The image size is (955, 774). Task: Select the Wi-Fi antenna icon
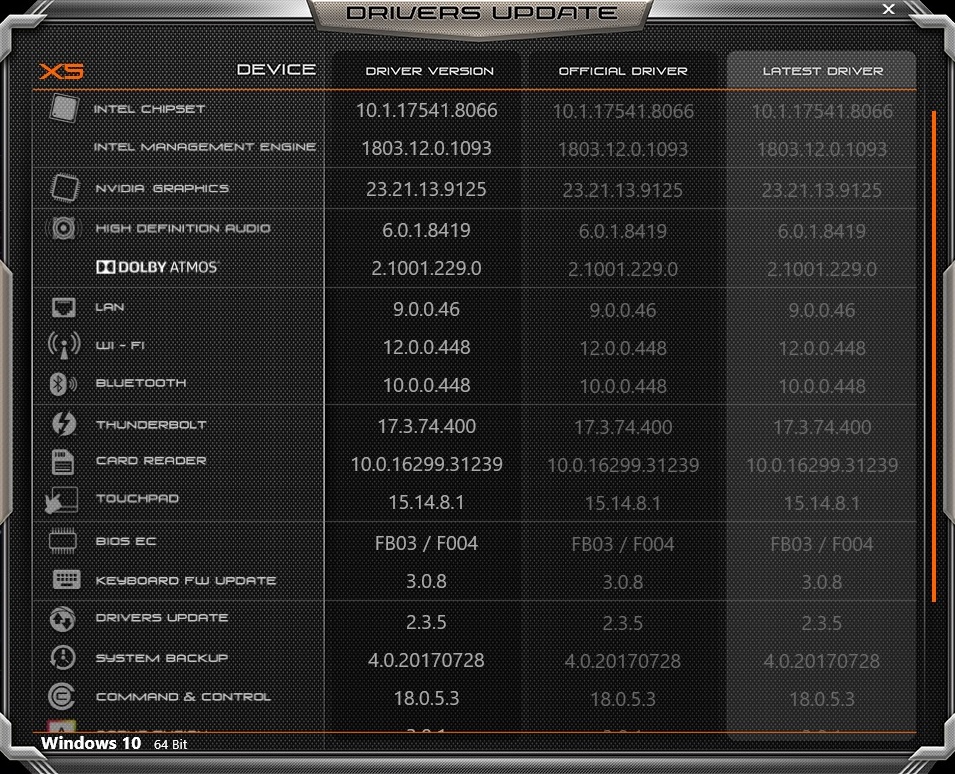tap(64, 345)
